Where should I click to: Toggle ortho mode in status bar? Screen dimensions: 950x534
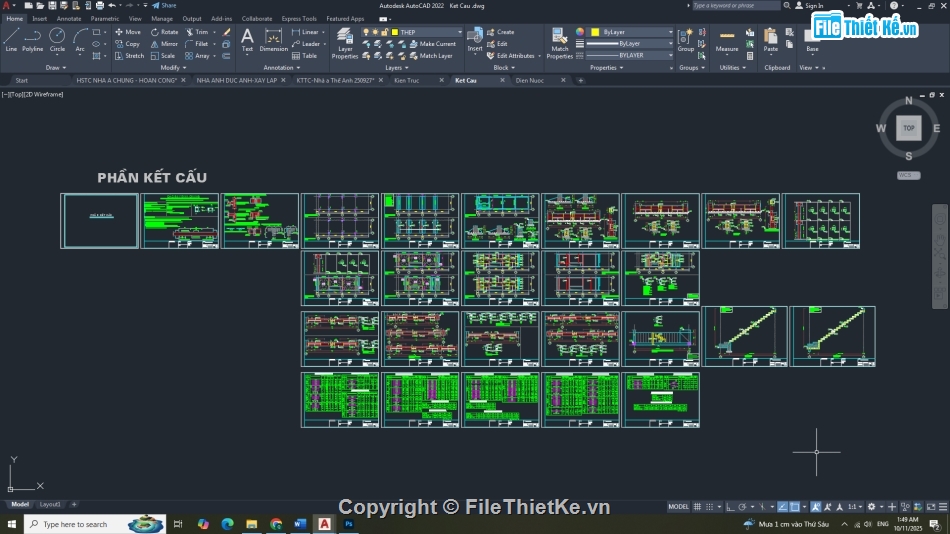tap(731, 507)
